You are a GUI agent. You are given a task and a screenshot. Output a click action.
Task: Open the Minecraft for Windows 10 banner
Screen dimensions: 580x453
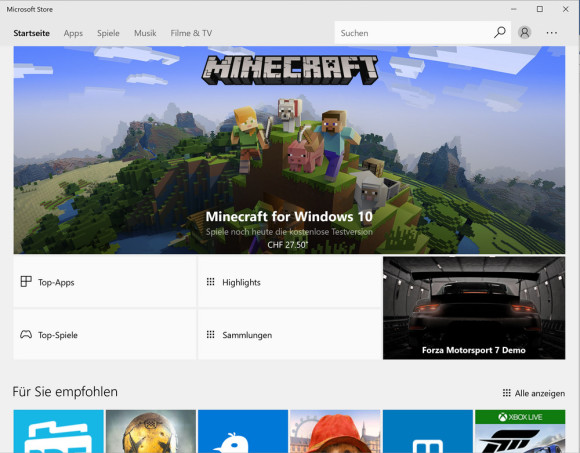coord(289,150)
